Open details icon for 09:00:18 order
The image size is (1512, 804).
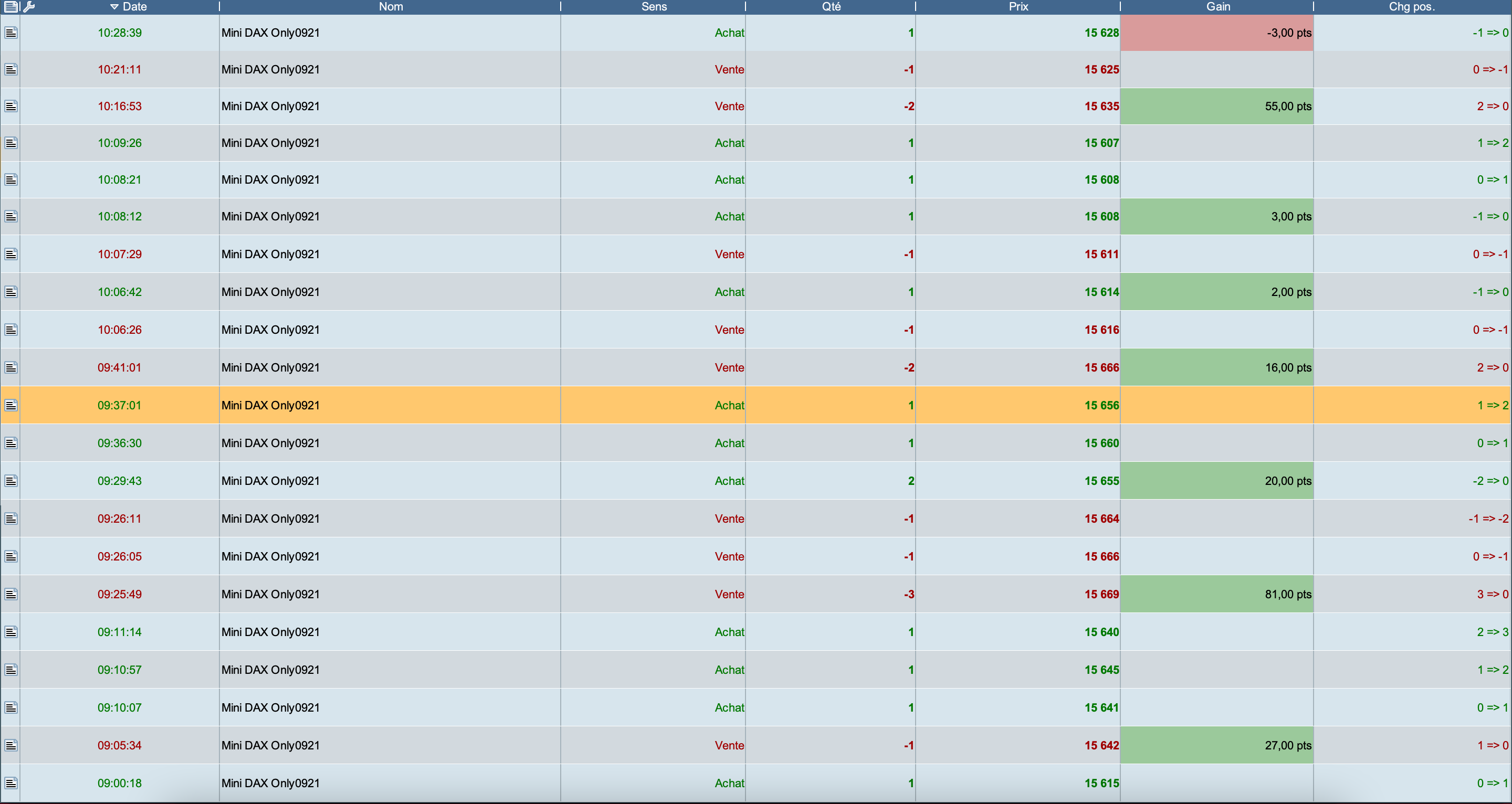10,784
